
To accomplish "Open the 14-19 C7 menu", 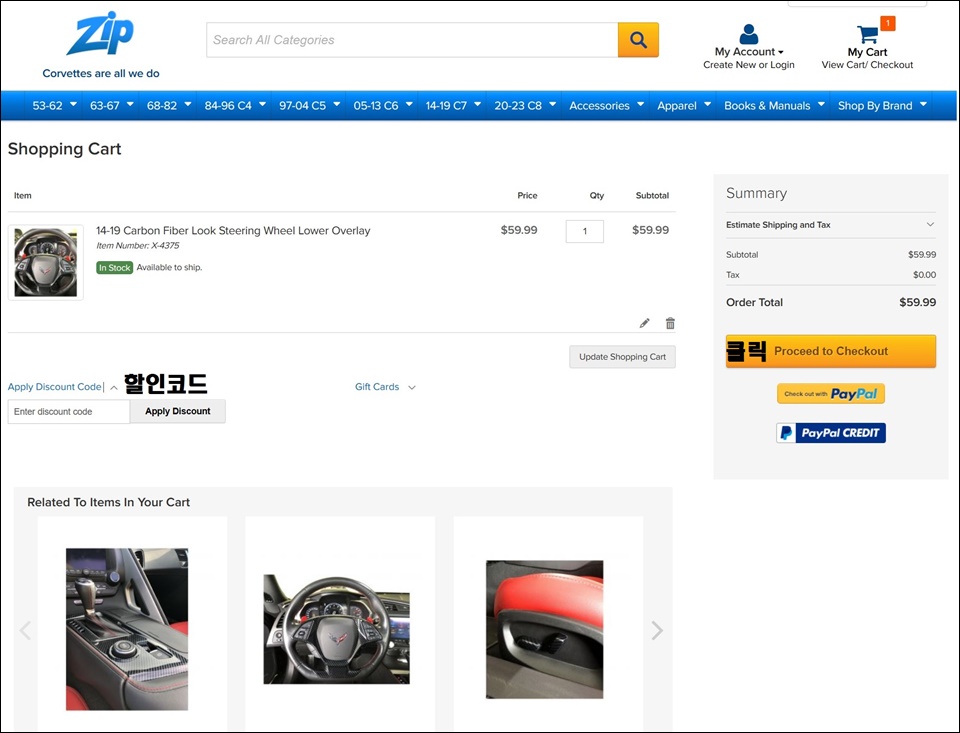I will pos(453,105).
